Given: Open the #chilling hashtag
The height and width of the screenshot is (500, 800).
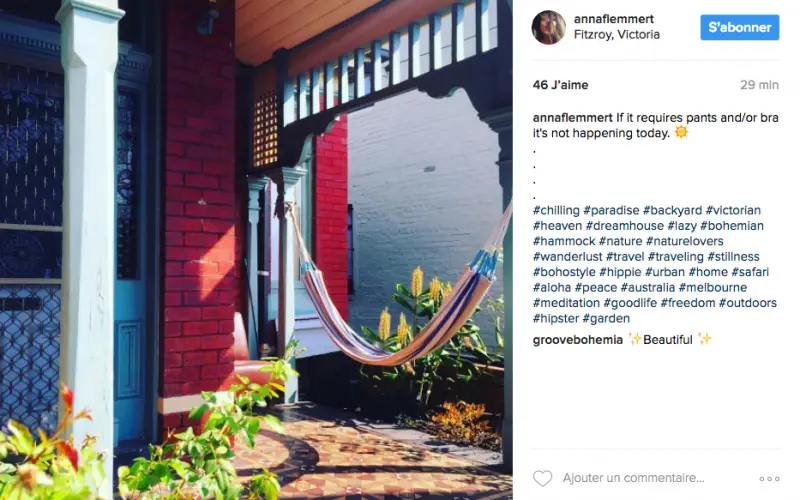Looking at the screenshot, I should [556, 210].
